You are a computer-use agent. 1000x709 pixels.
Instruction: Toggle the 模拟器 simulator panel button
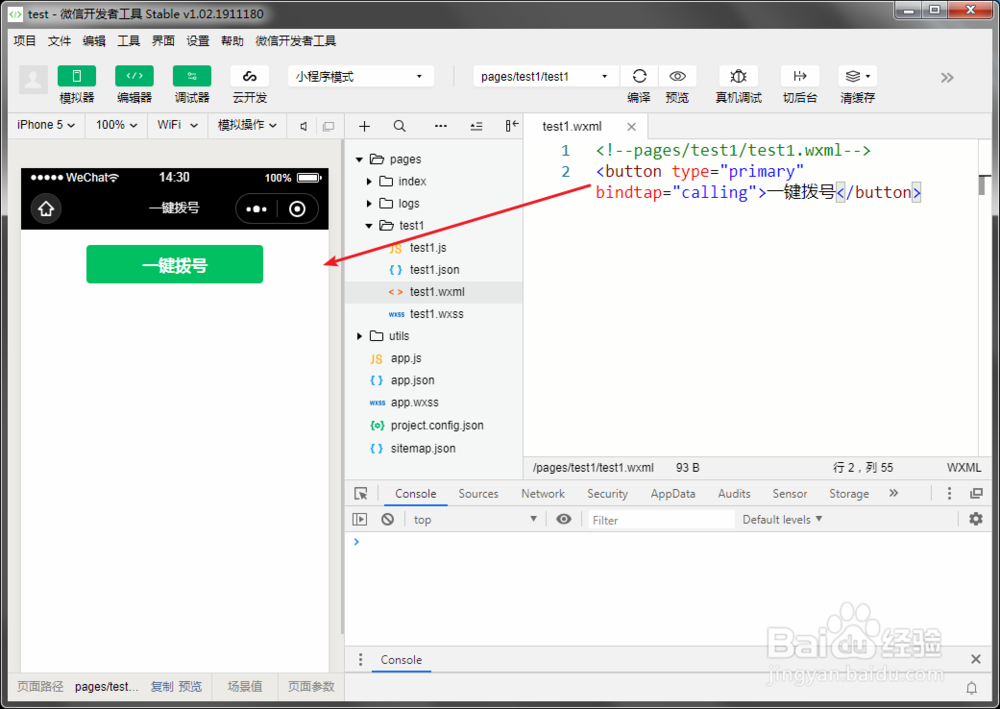tap(77, 76)
